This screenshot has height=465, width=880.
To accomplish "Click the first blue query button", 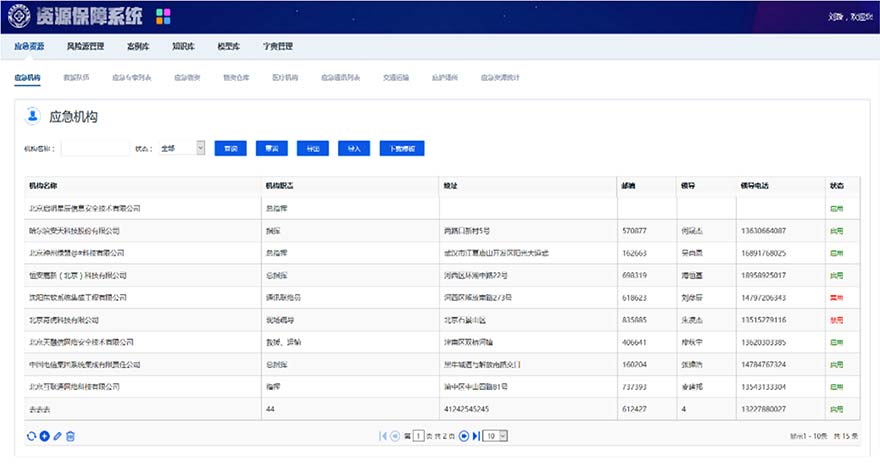I will (231, 148).
